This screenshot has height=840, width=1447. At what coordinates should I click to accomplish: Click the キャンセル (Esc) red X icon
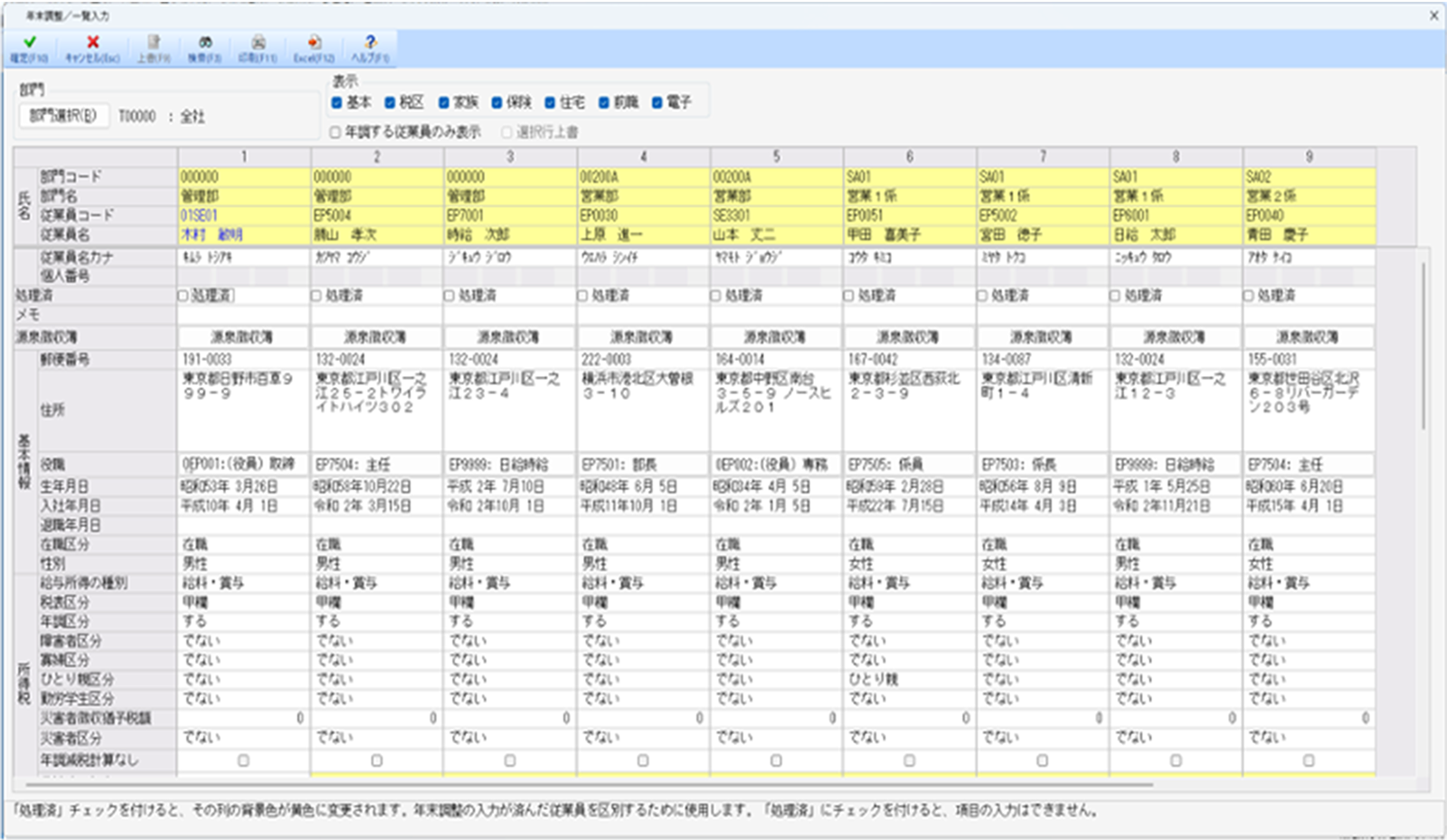92,42
